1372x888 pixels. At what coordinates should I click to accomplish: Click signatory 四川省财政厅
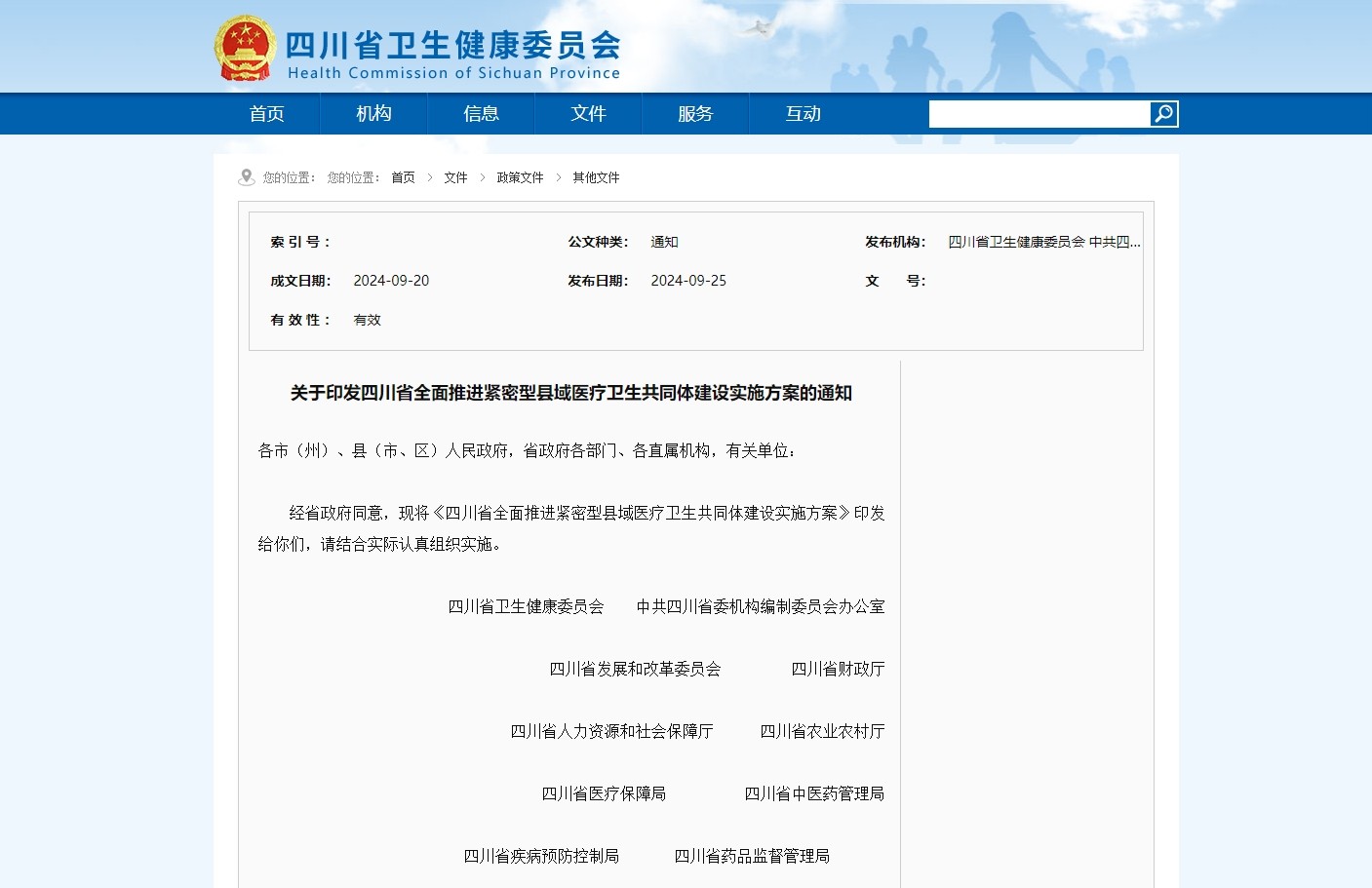(838, 669)
